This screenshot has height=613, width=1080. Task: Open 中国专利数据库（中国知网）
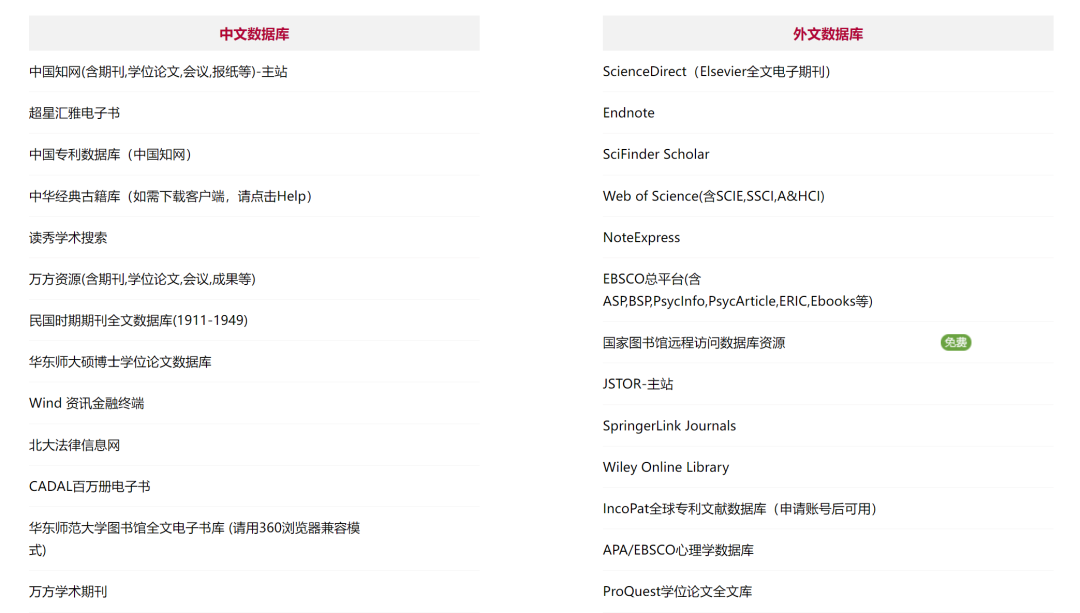click(110, 154)
